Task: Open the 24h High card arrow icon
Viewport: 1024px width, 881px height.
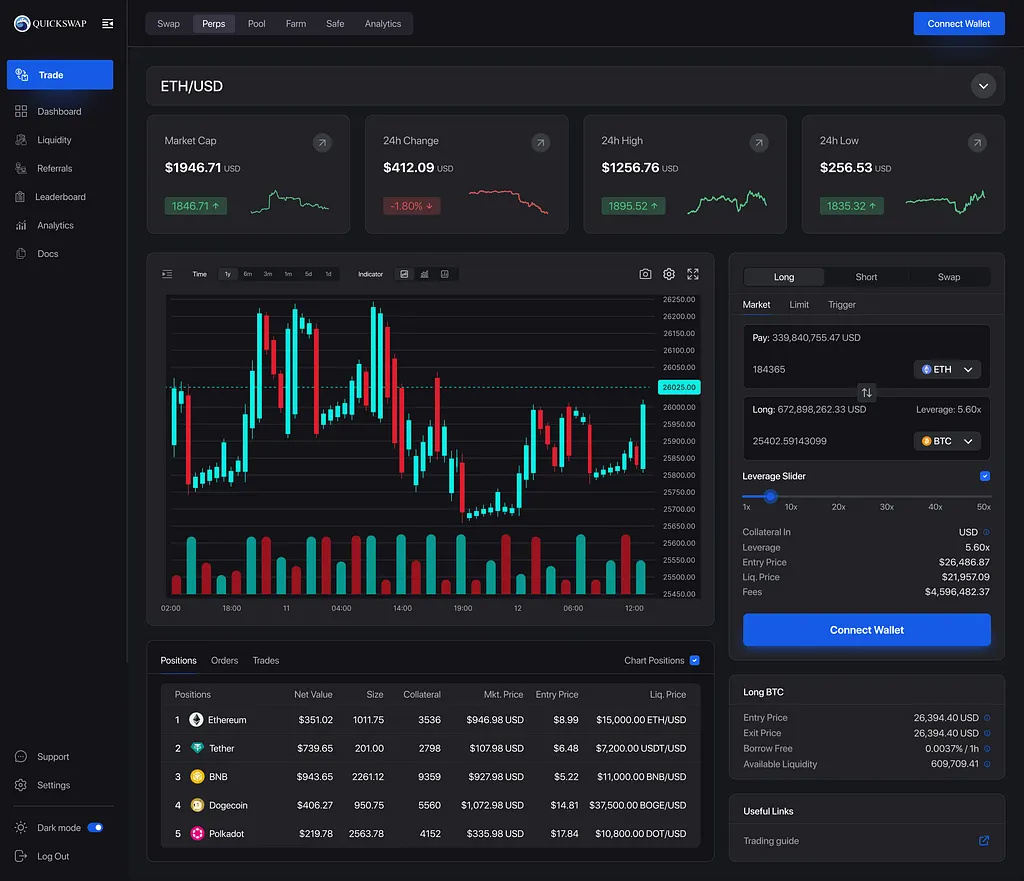Action: point(759,142)
